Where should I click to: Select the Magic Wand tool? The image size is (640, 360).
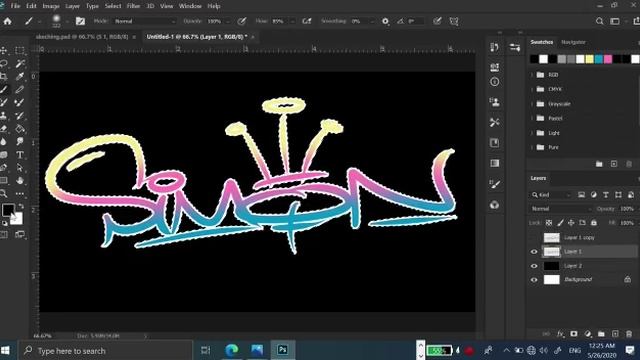tap(20, 63)
